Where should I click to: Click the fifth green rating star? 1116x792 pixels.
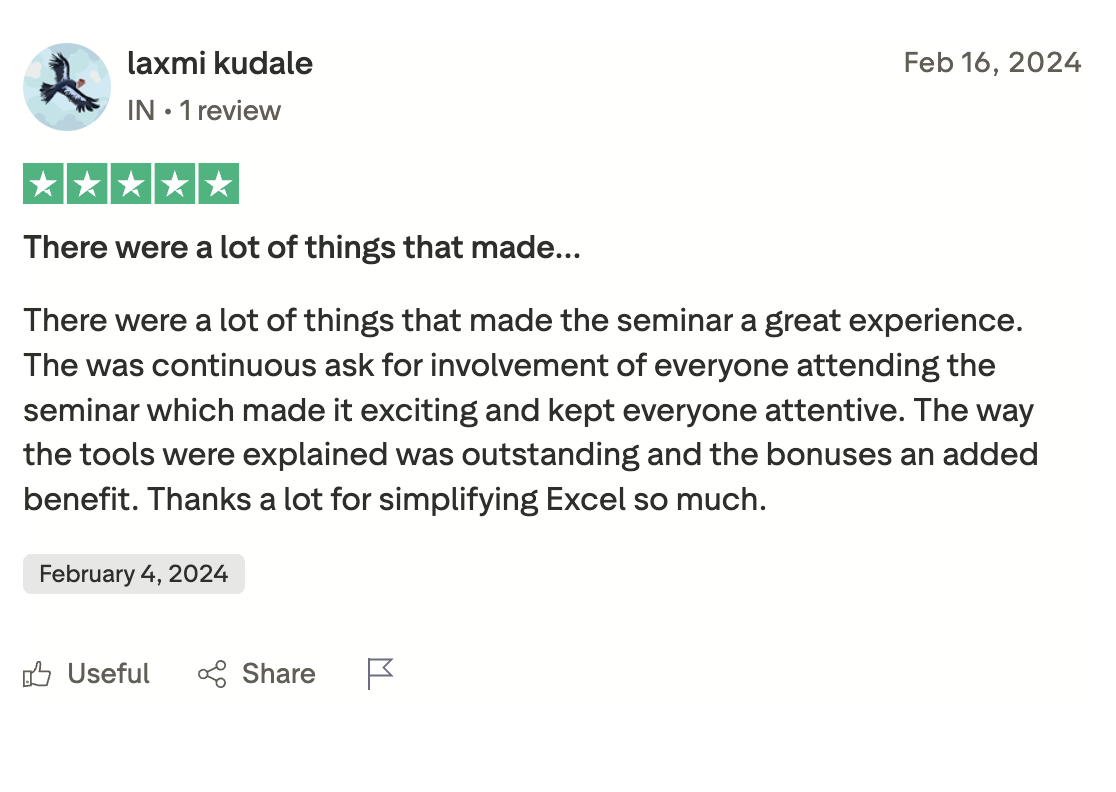pyautogui.click(x=219, y=184)
